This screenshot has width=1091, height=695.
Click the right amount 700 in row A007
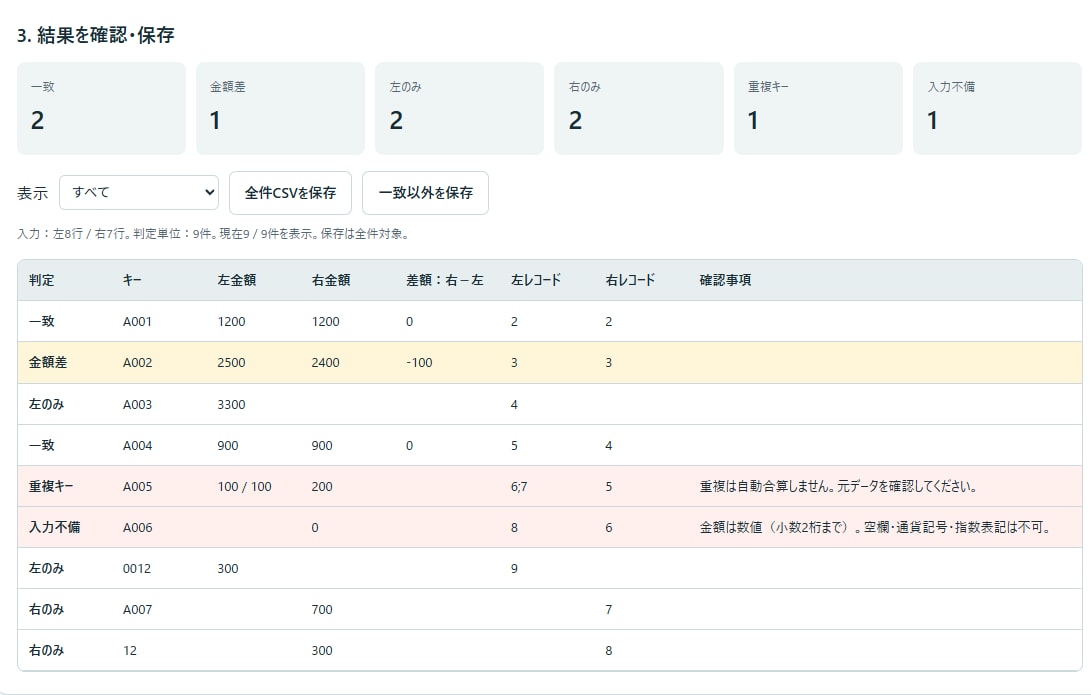321,609
